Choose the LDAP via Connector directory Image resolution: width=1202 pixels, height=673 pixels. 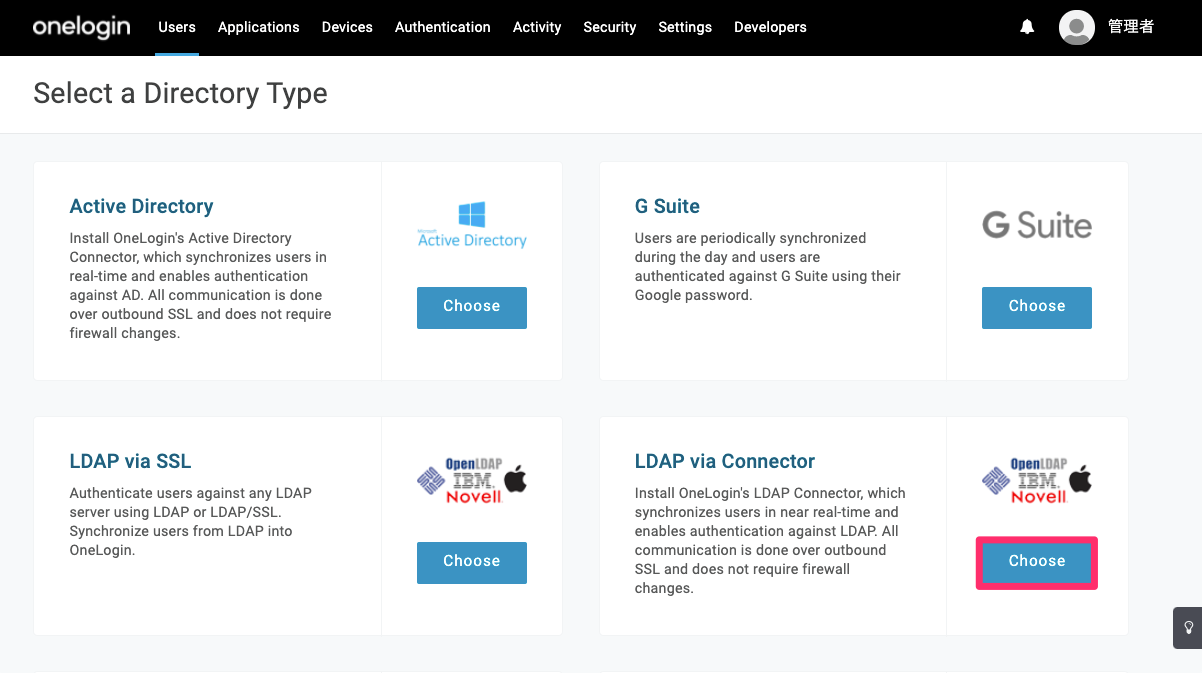pyautogui.click(x=1037, y=562)
